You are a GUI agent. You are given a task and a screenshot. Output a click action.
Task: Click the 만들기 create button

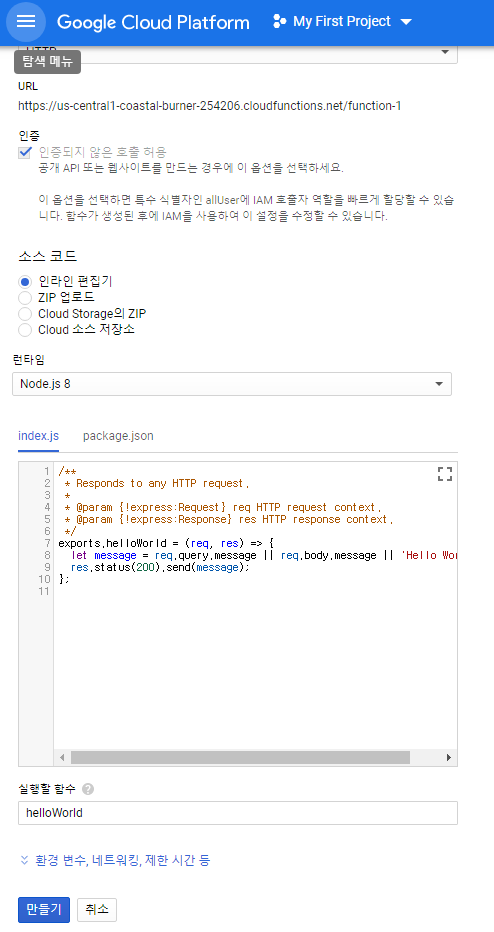click(x=44, y=909)
